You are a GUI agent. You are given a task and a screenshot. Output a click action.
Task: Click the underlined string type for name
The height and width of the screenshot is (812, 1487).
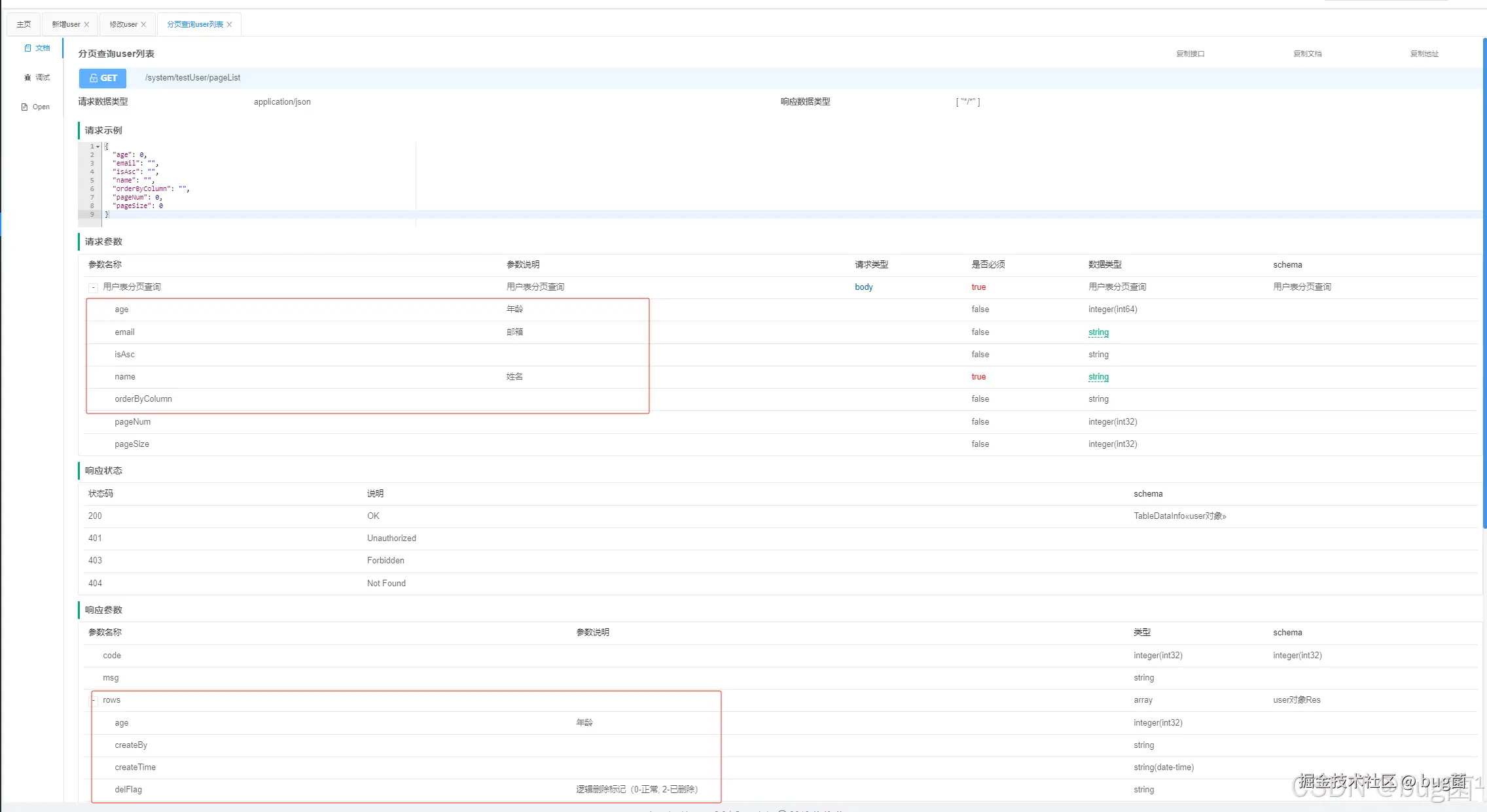click(x=1098, y=377)
